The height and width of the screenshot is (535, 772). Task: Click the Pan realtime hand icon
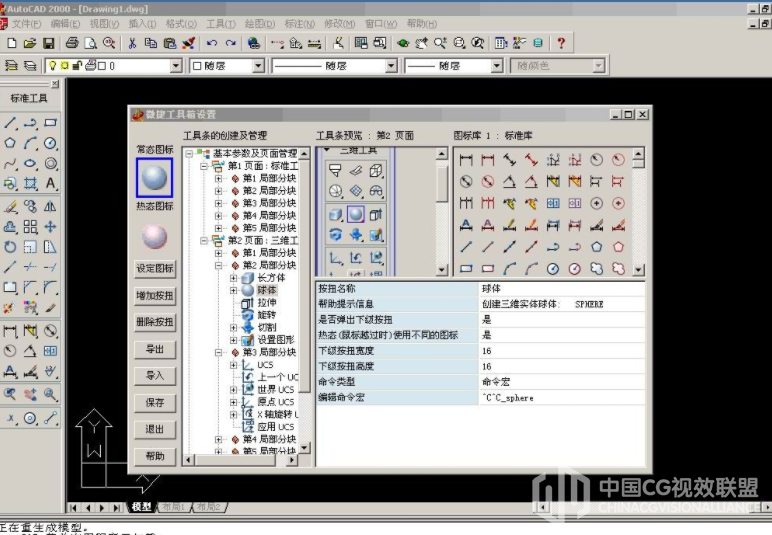coord(421,43)
